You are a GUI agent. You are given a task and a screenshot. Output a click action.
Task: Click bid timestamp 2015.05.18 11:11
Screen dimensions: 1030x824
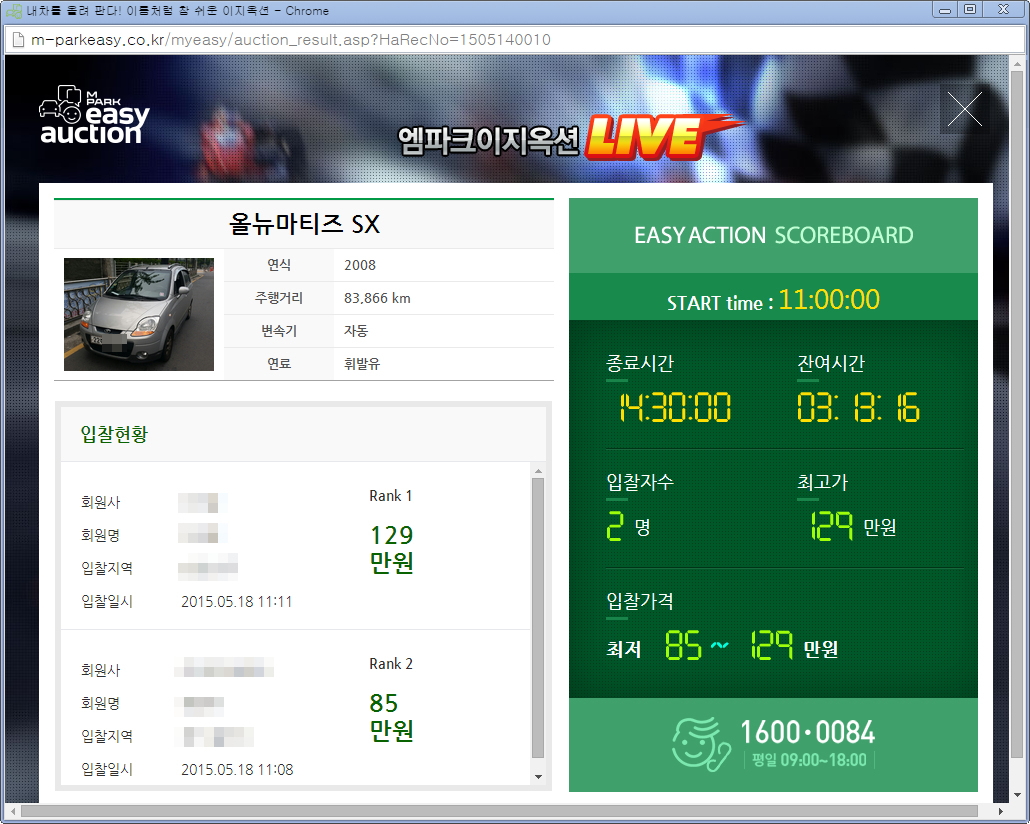236,602
